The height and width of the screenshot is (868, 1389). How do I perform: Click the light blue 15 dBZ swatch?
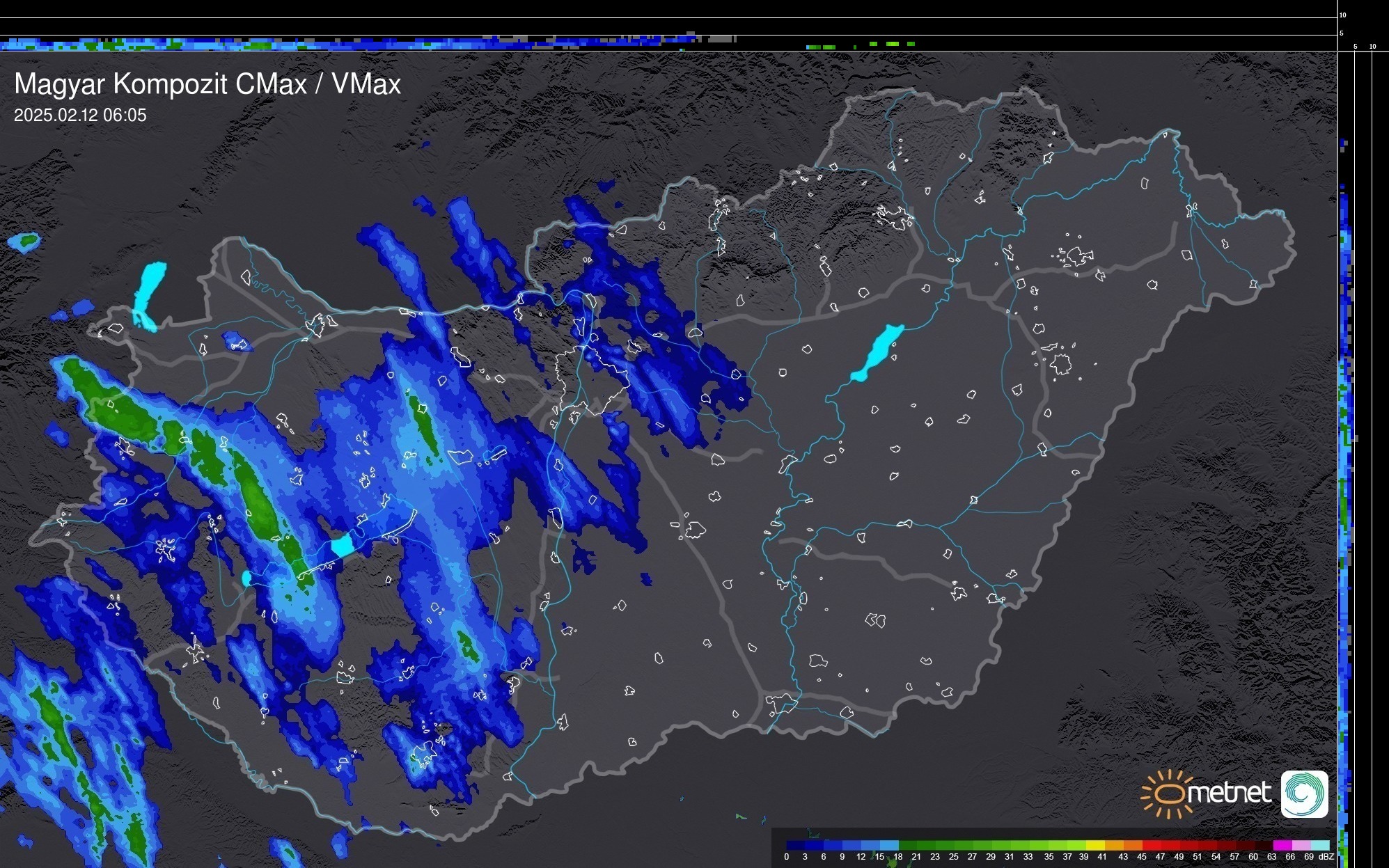tap(889, 845)
